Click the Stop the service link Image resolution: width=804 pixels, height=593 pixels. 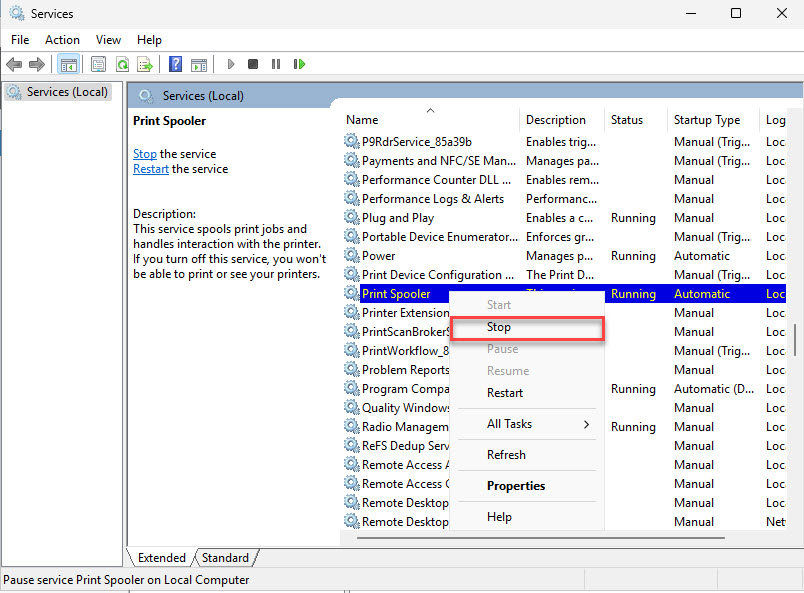[x=145, y=154]
